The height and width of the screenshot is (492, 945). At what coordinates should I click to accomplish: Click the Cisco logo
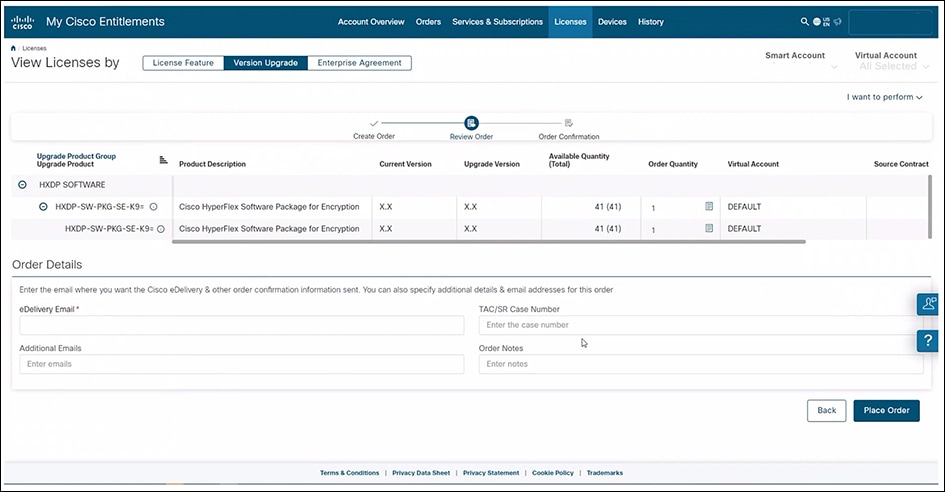22,21
